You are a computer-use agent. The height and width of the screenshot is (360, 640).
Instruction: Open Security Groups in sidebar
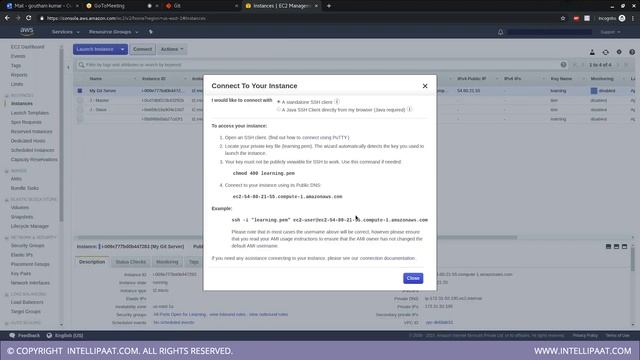pyautogui.click(x=27, y=246)
